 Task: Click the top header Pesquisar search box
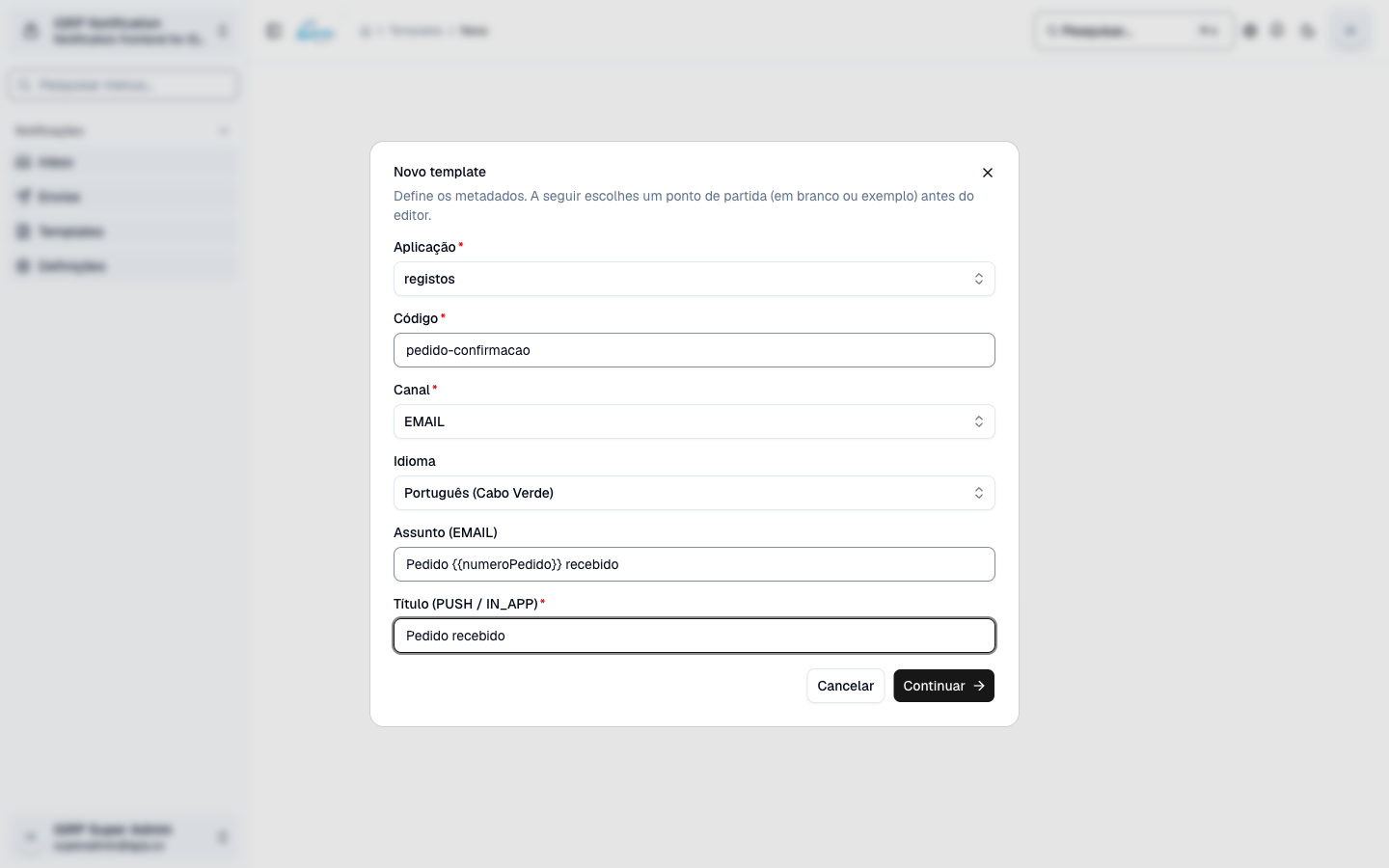coord(1134,31)
